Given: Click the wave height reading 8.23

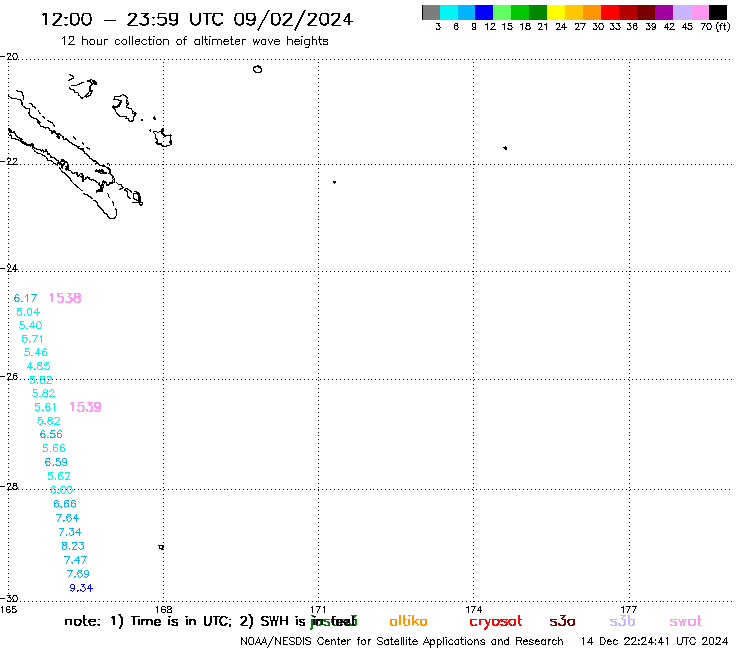Looking at the screenshot, I should click(x=73, y=546).
